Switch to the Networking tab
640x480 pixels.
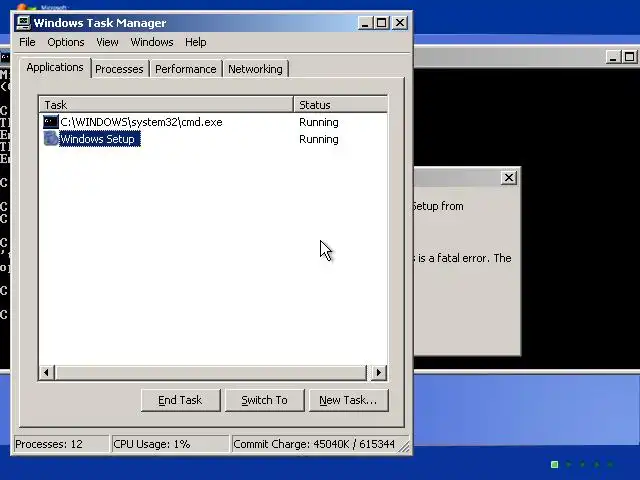[255, 69]
